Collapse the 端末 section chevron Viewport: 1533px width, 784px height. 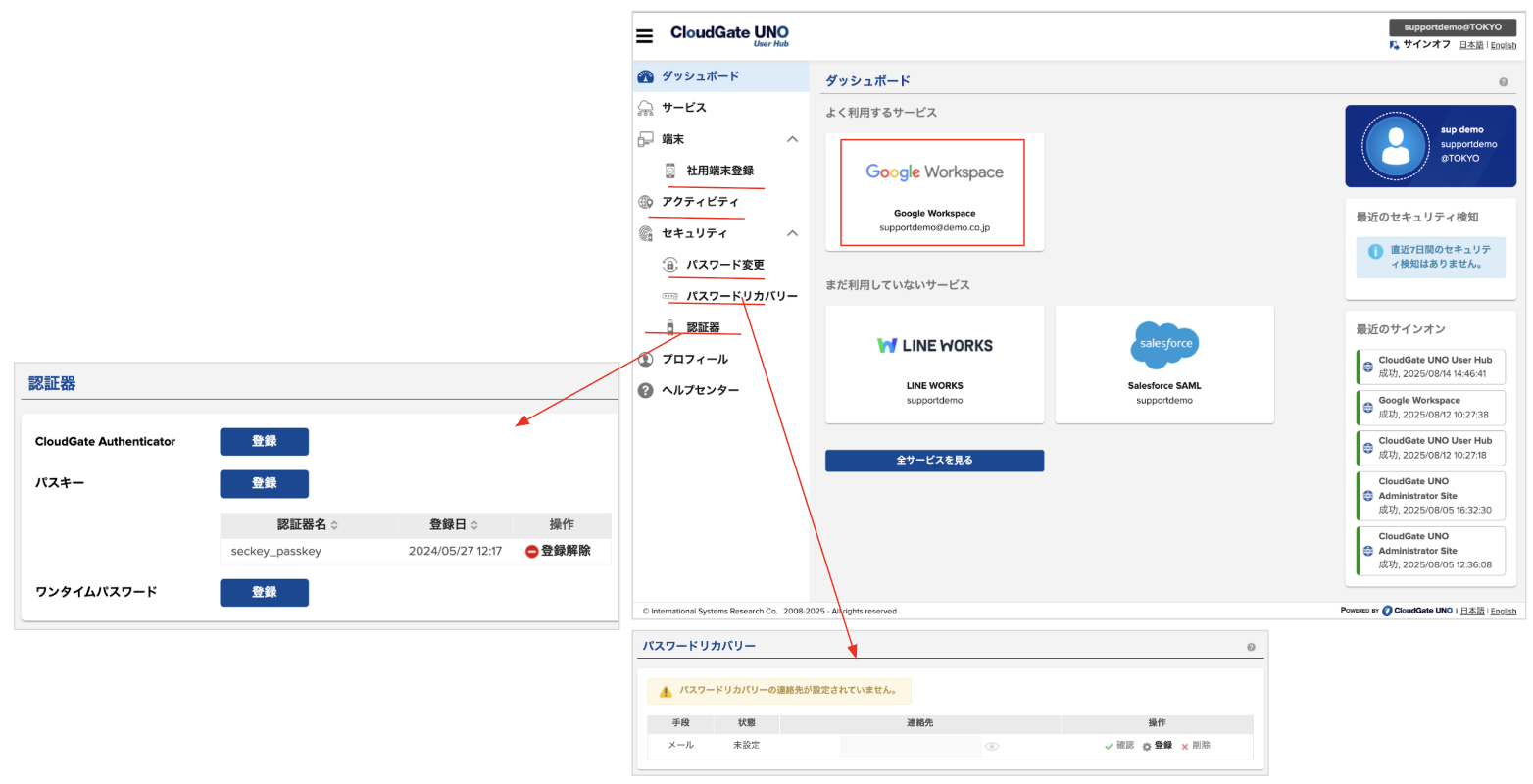click(792, 139)
